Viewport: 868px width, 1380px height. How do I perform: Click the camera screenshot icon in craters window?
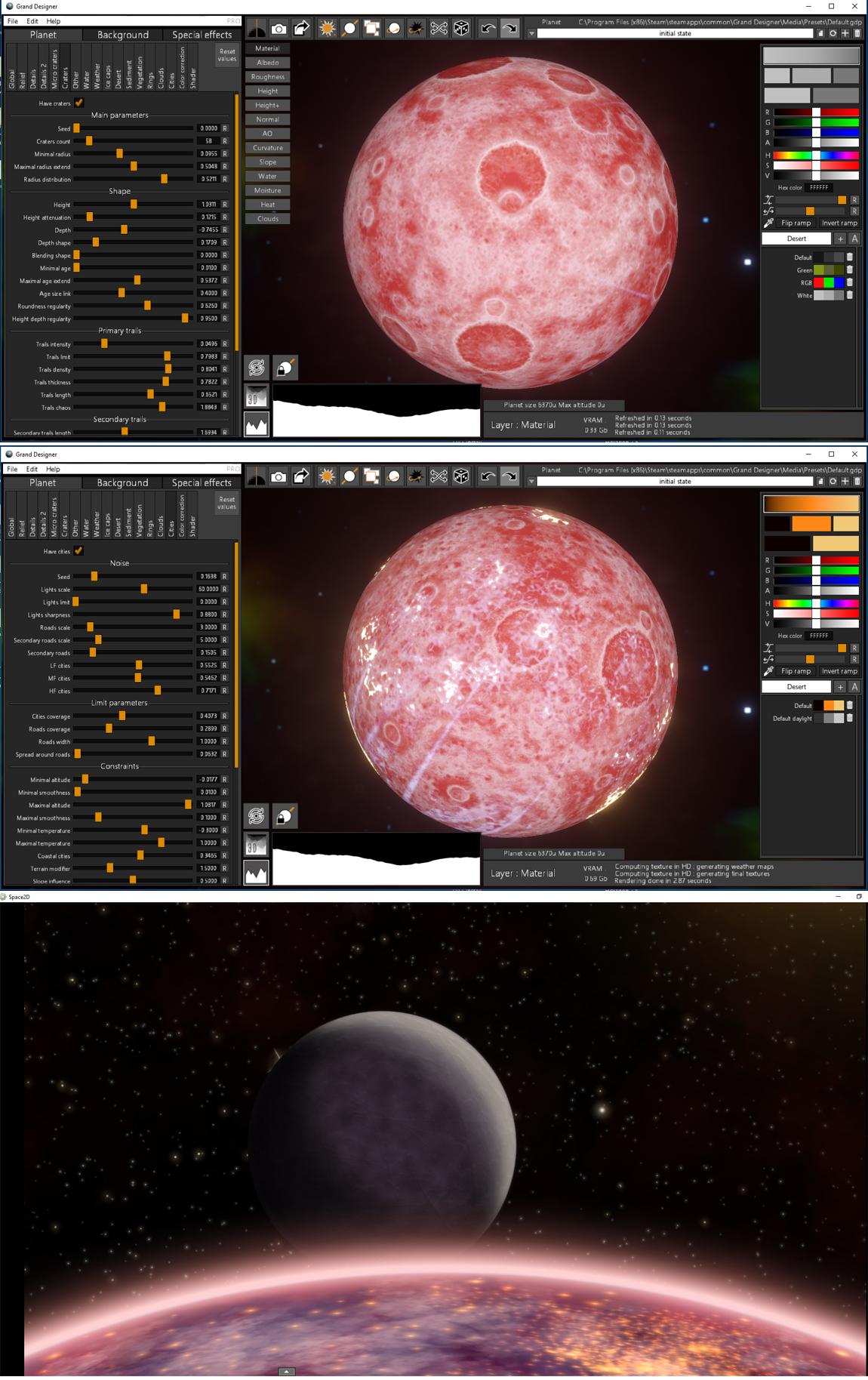tap(279, 29)
